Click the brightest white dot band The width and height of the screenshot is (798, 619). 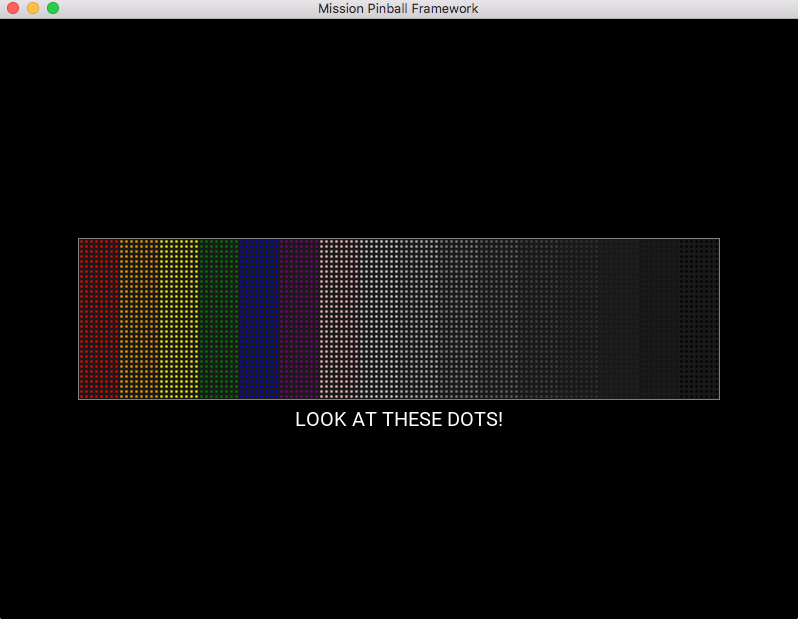pos(379,318)
